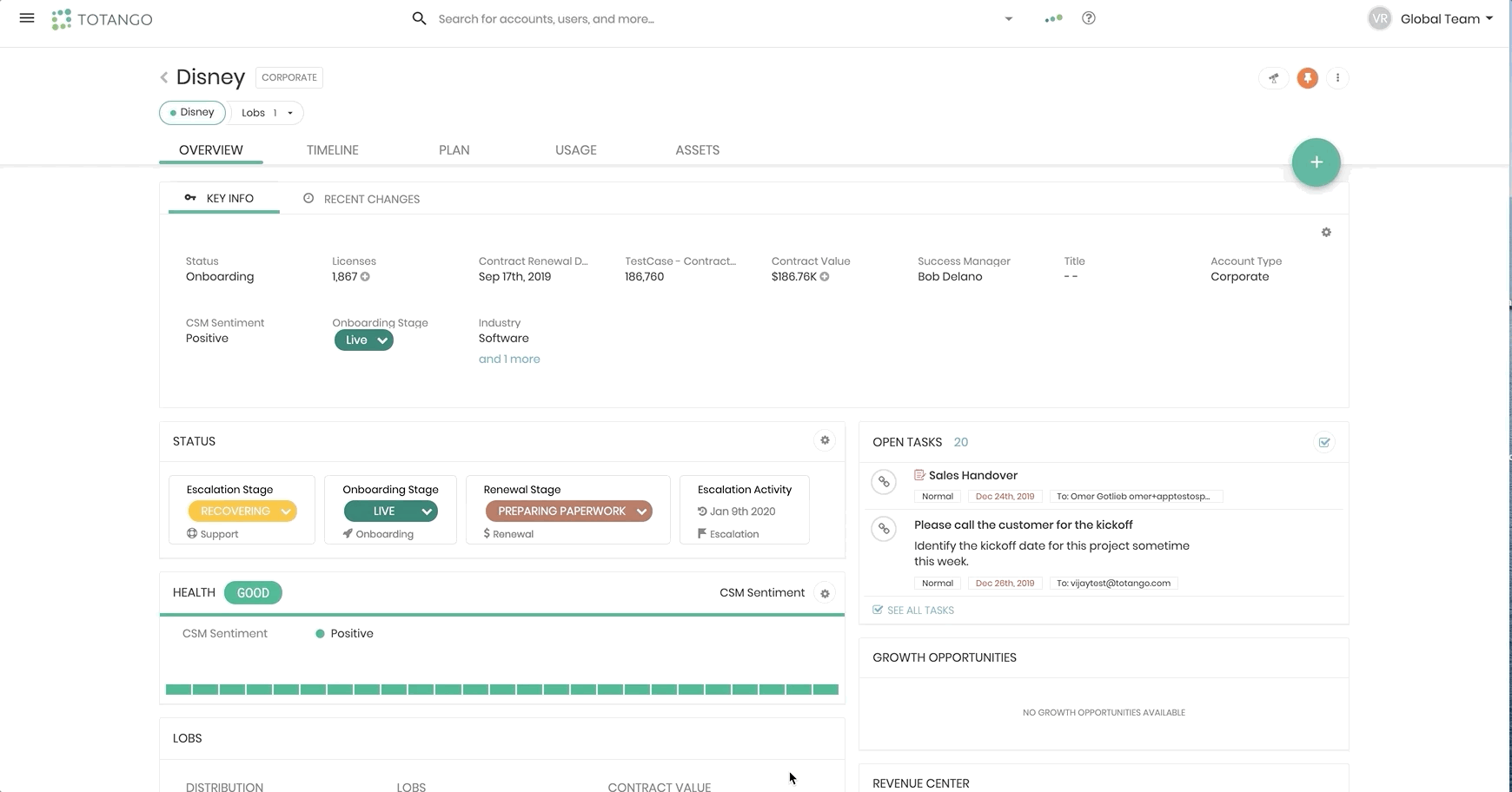Click the first green health bar segment
This screenshot has width=1512, height=792.
point(178,690)
